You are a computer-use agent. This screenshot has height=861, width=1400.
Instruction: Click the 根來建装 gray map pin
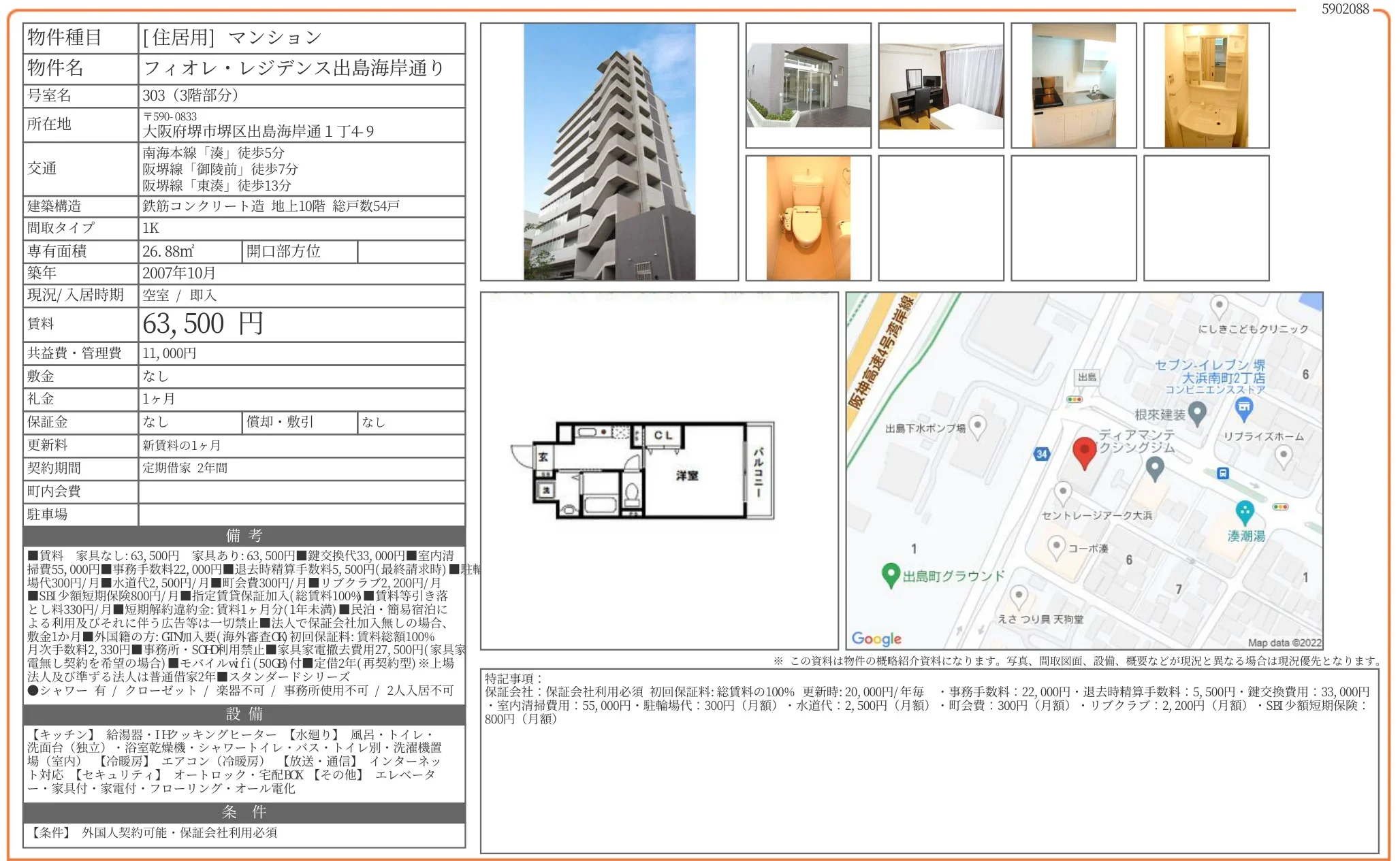pos(1197,412)
